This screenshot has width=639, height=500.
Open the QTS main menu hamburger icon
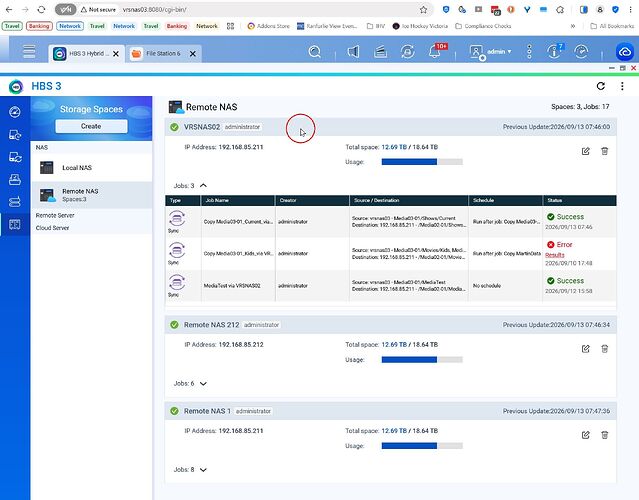29,52
